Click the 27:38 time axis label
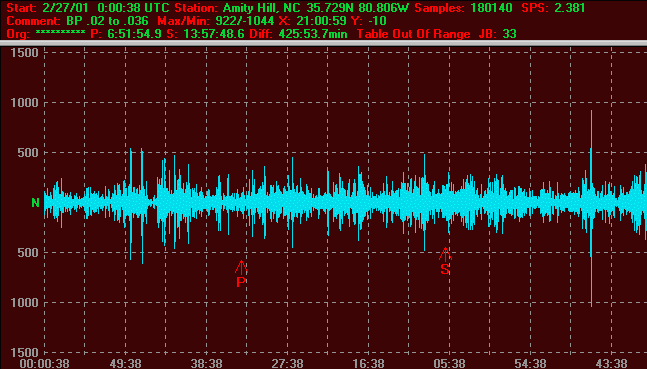647x369 pixels. pyautogui.click(x=287, y=364)
